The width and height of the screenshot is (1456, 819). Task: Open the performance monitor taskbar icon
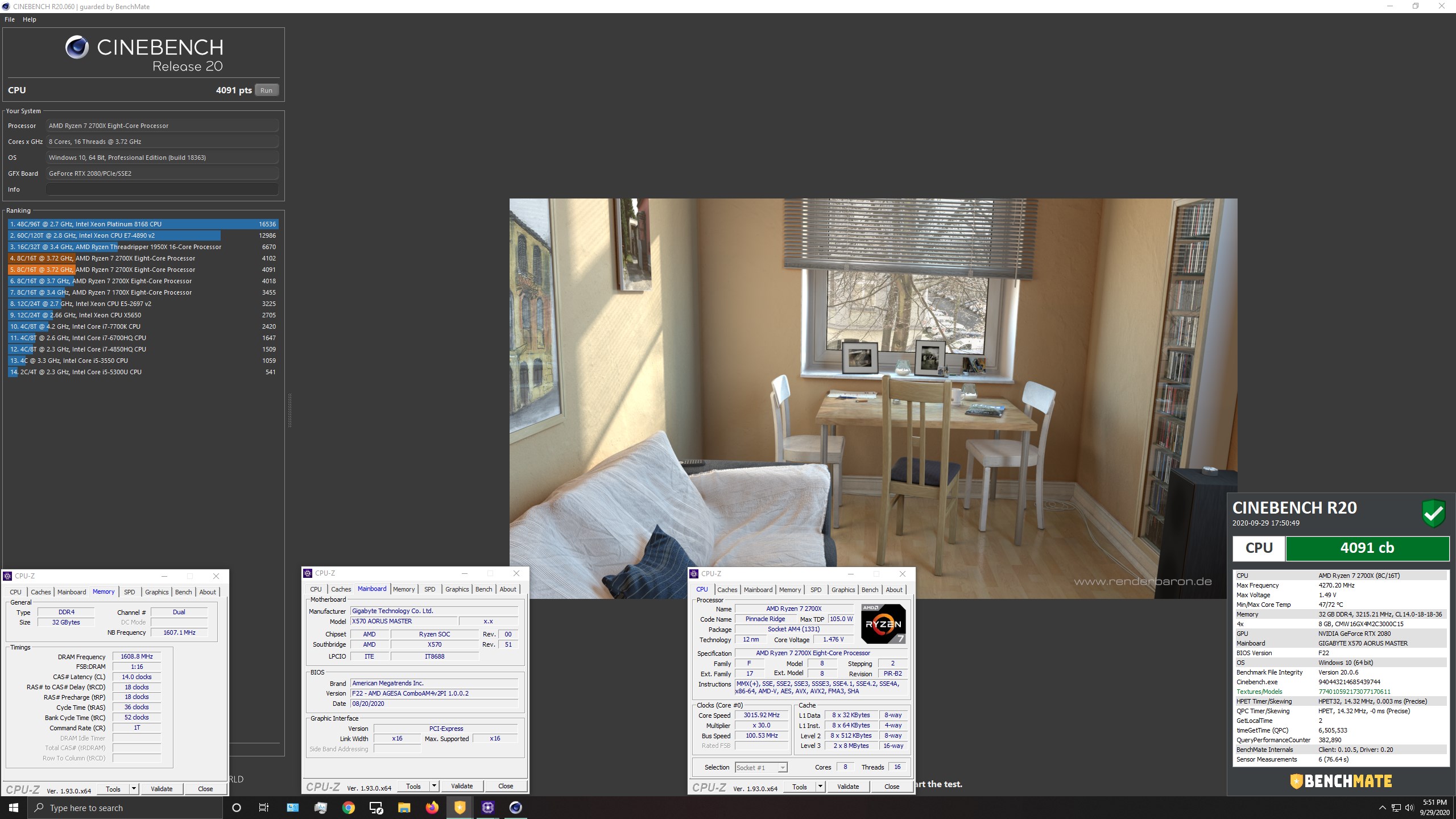(320, 808)
